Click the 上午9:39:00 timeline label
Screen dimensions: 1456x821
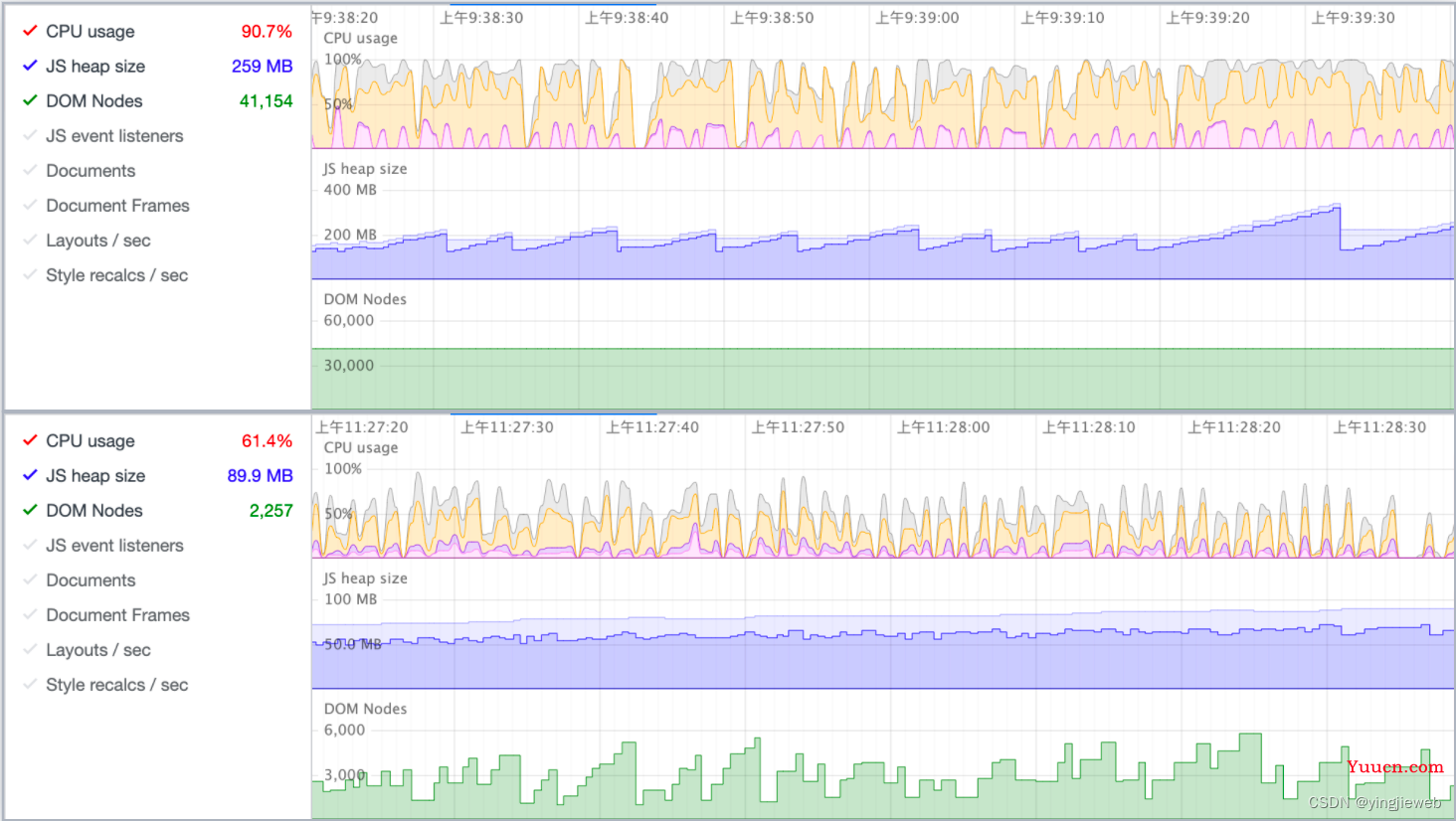pyautogui.click(x=917, y=18)
